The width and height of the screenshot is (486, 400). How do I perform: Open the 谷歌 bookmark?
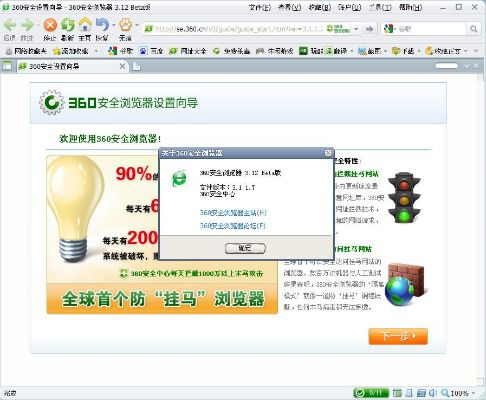pos(121,51)
